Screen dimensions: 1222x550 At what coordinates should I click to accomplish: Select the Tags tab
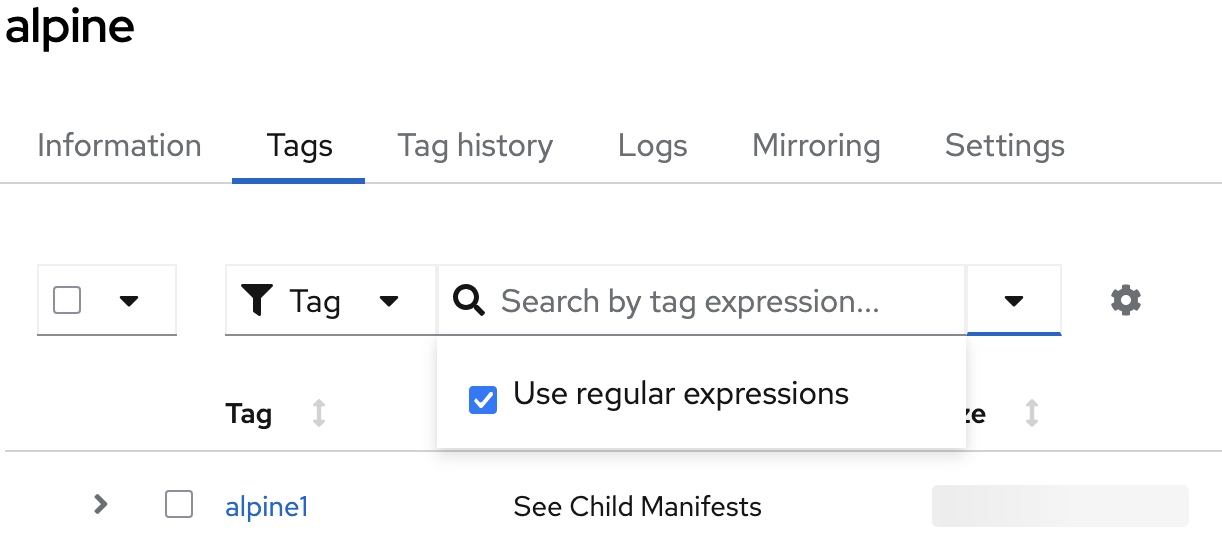click(x=299, y=146)
